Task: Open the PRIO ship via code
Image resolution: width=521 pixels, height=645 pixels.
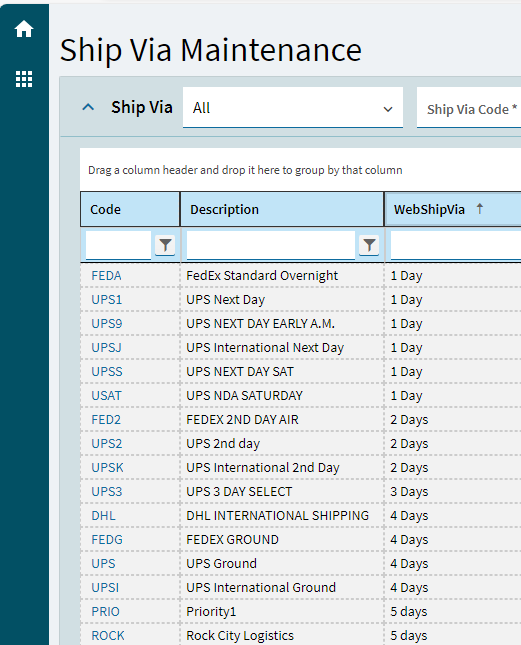Action: click(x=105, y=612)
